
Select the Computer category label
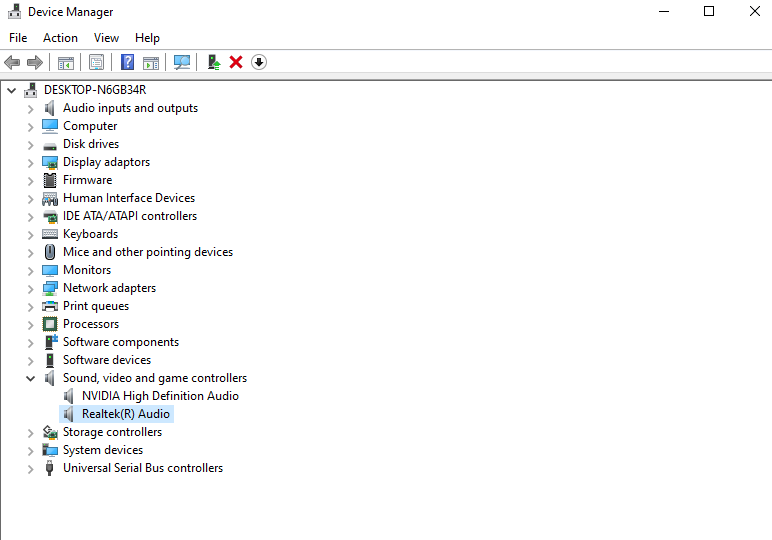(90, 126)
